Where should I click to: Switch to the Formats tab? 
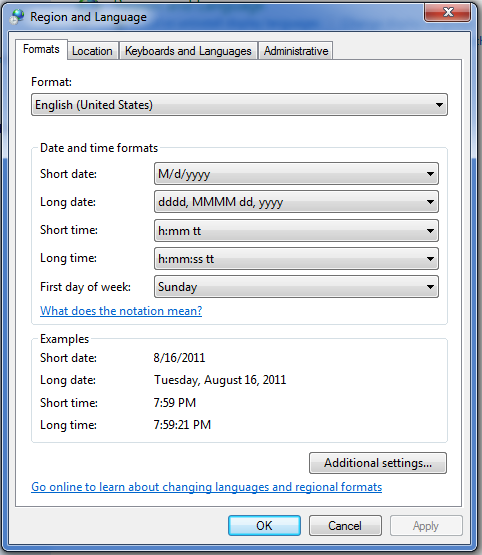pos(41,49)
